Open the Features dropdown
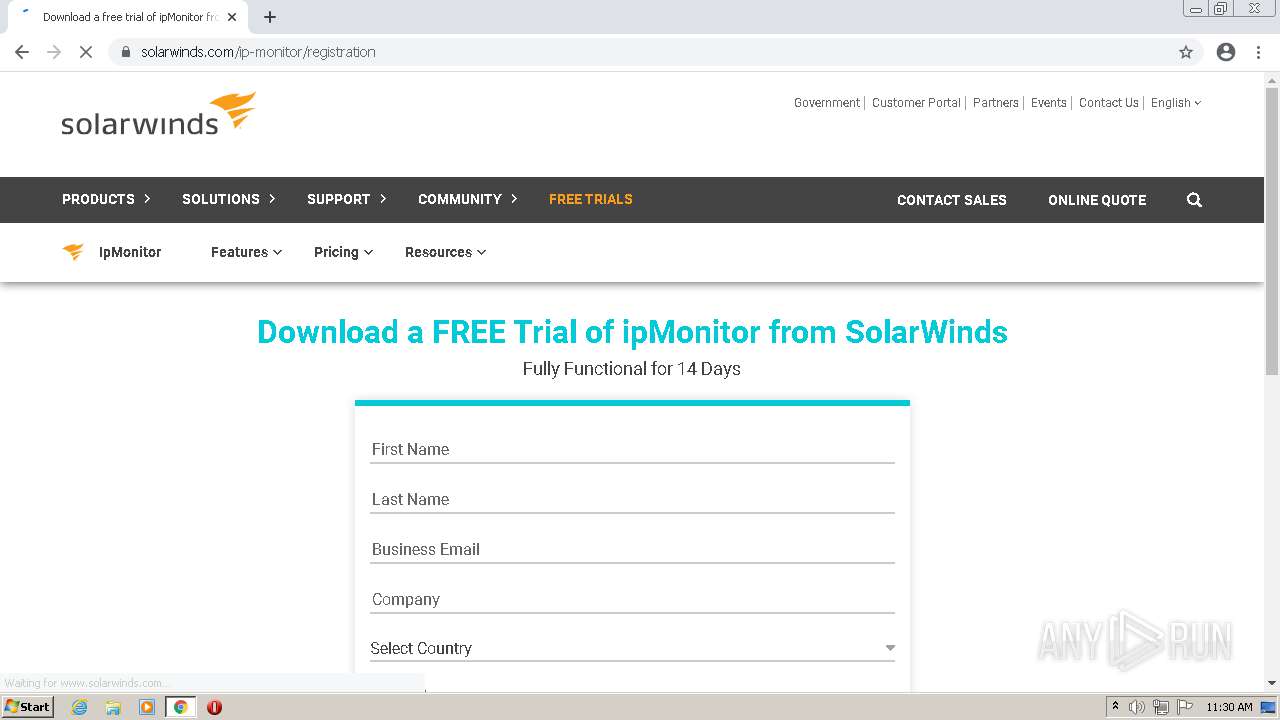This screenshot has height=720, width=1280. coord(246,252)
